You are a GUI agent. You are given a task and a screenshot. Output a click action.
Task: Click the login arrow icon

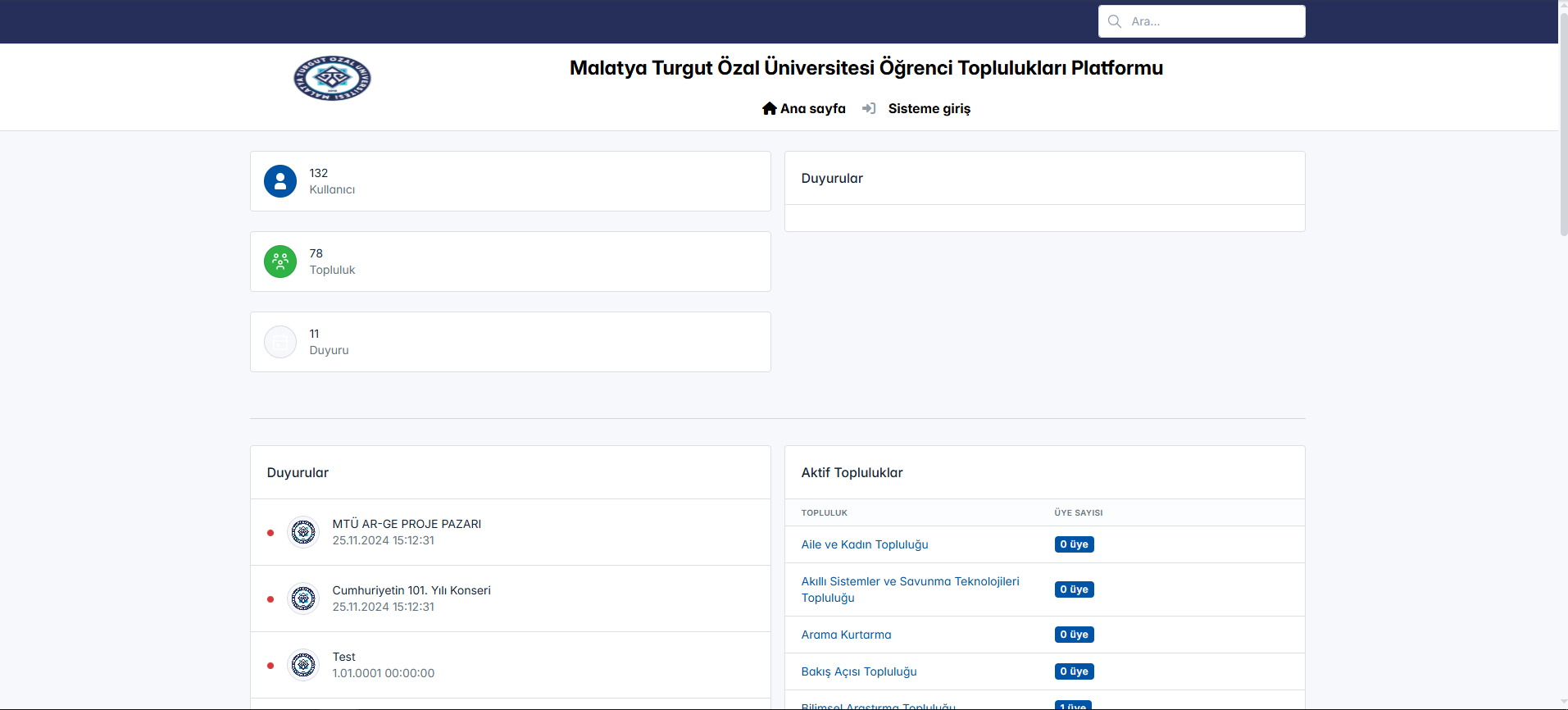coord(869,108)
